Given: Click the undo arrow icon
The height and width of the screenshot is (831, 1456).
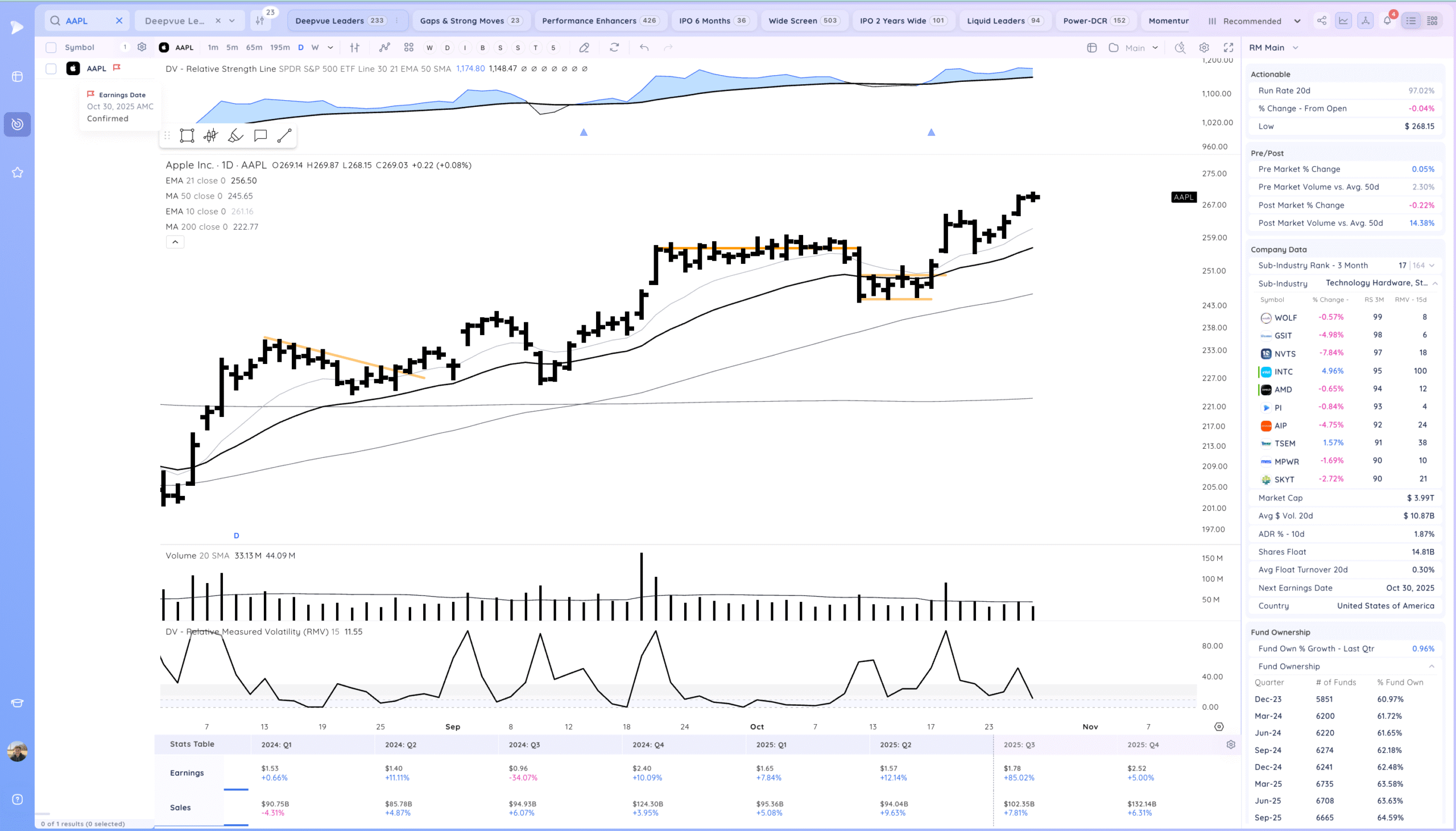Looking at the screenshot, I should coord(644,47).
